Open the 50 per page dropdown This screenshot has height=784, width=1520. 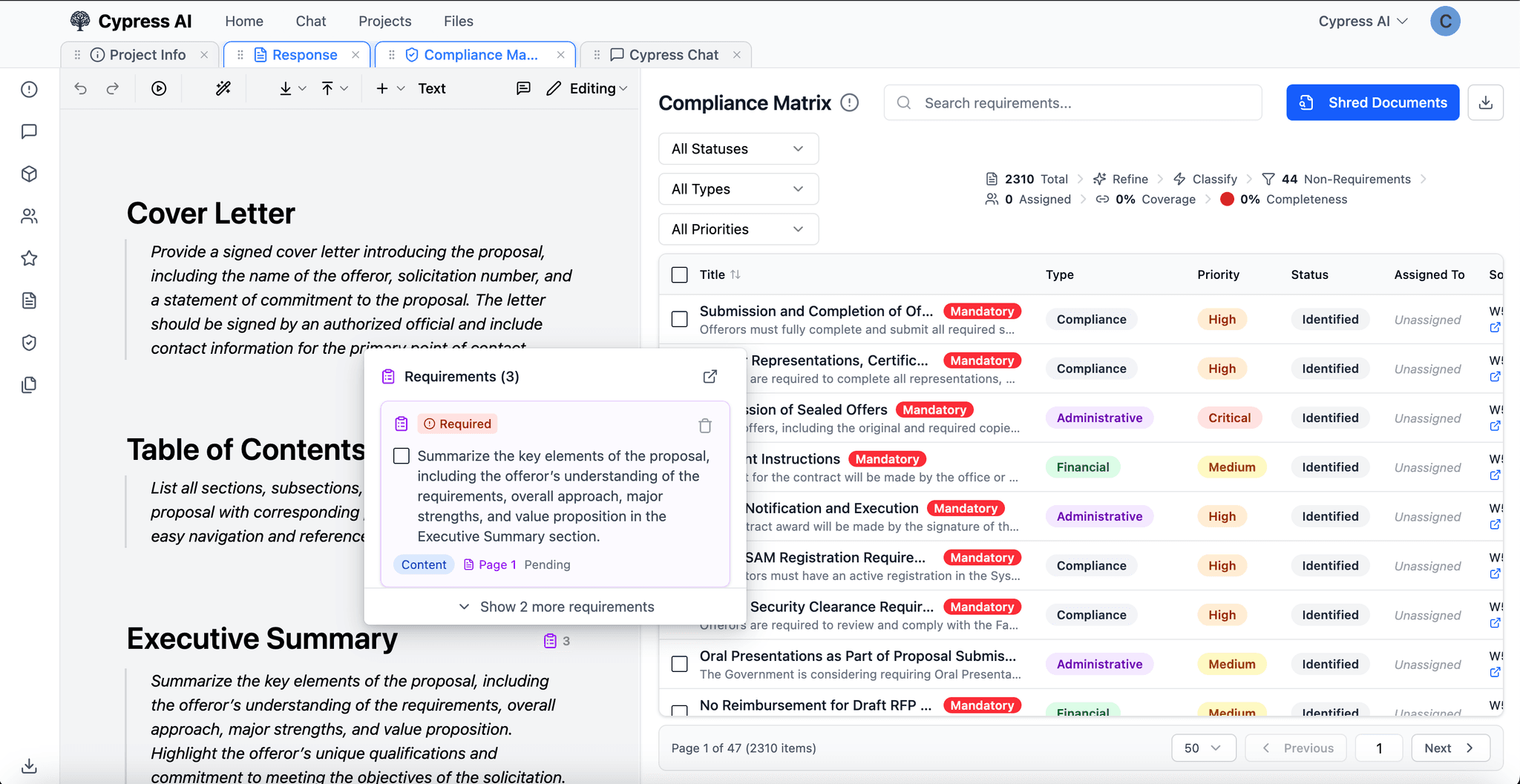coord(1204,748)
